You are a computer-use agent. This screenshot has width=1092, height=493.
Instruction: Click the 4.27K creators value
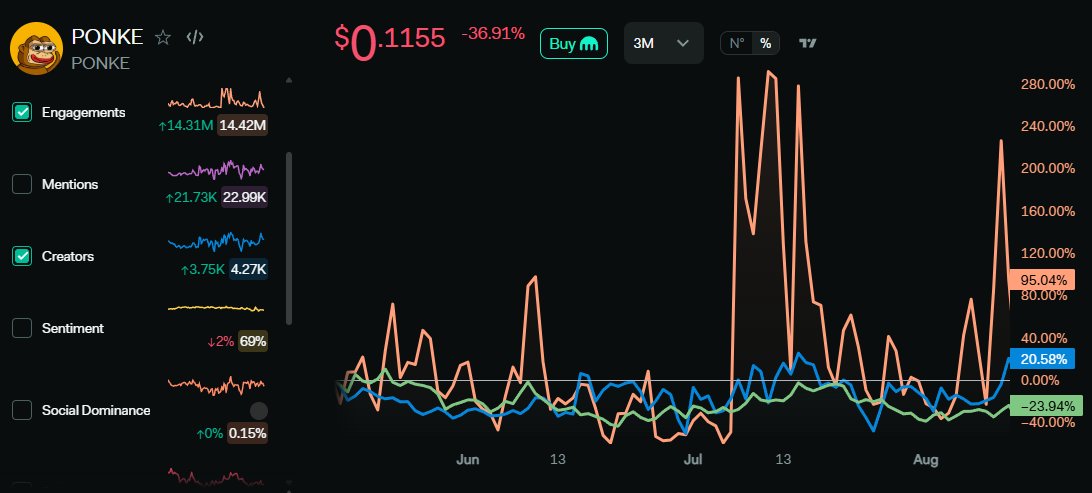tap(249, 269)
